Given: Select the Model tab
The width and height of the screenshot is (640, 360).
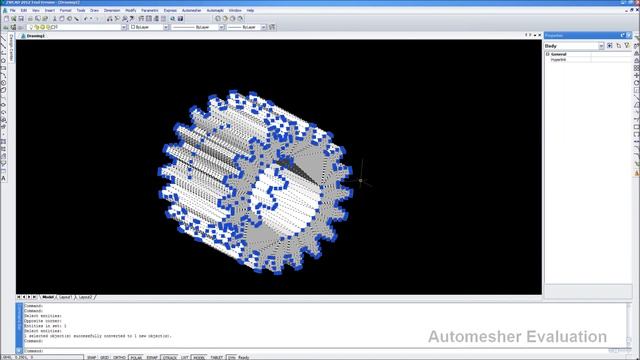Looking at the screenshot, I should pyautogui.click(x=48, y=297).
